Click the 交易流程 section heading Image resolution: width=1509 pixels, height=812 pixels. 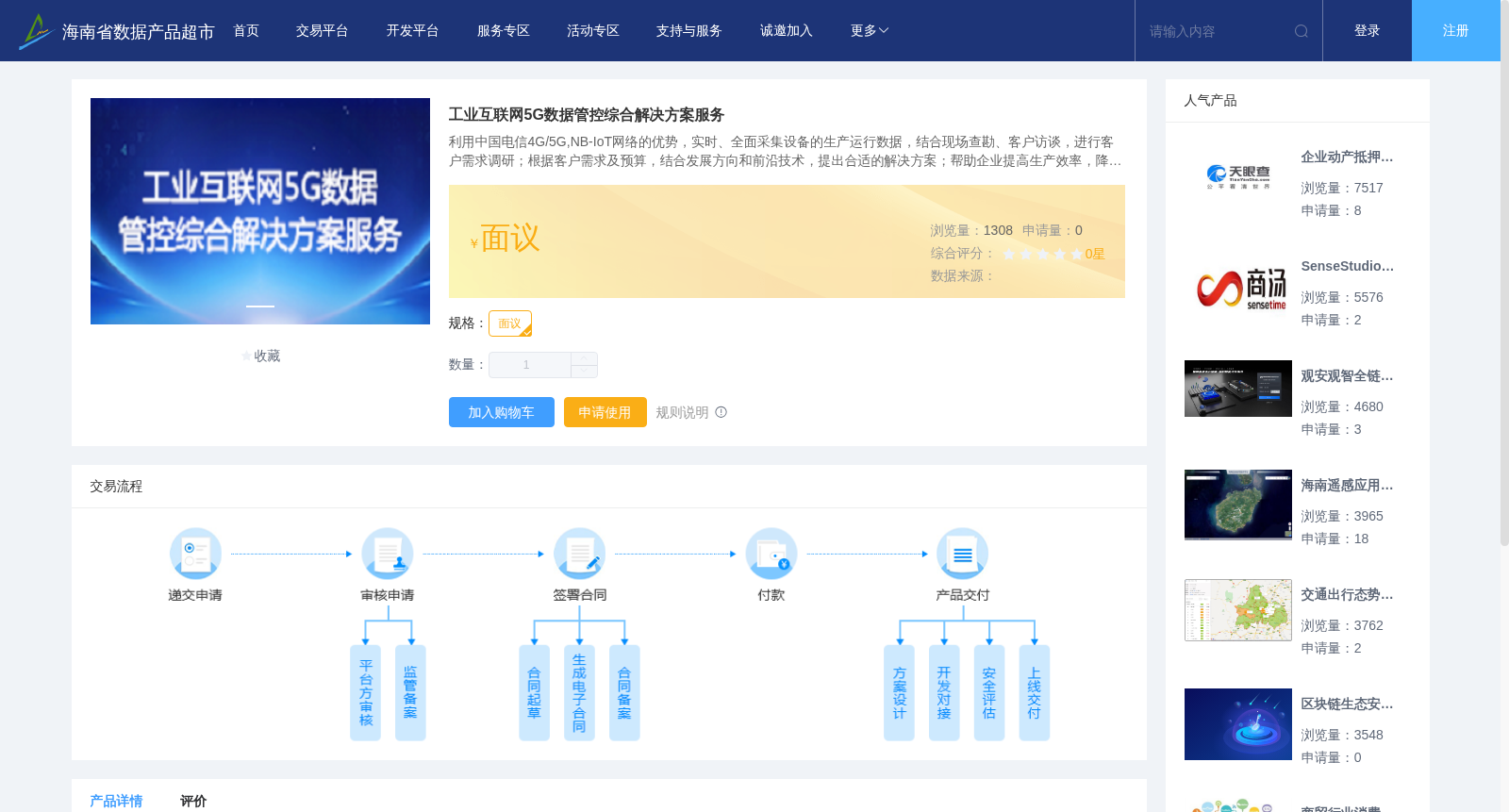point(116,487)
